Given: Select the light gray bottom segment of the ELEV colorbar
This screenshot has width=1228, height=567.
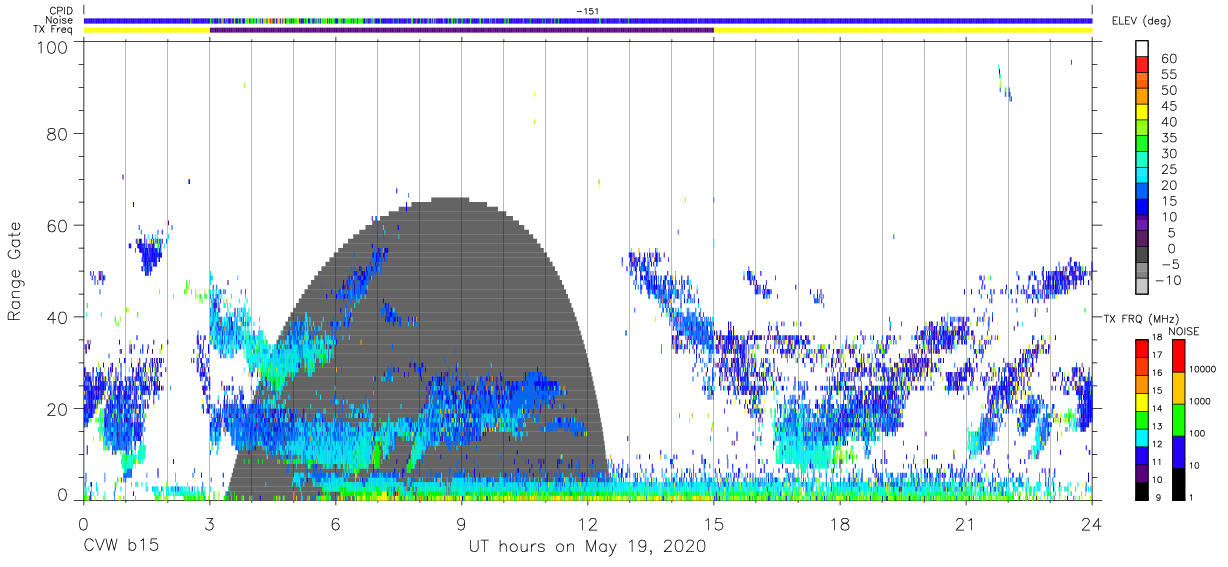Looking at the screenshot, I should (1142, 287).
